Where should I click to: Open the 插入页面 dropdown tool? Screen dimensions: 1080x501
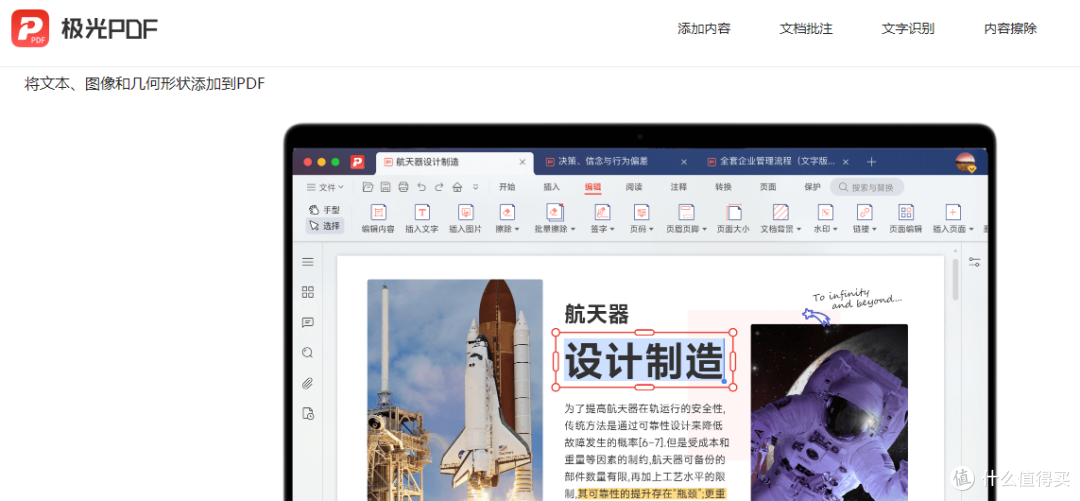coord(953,218)
